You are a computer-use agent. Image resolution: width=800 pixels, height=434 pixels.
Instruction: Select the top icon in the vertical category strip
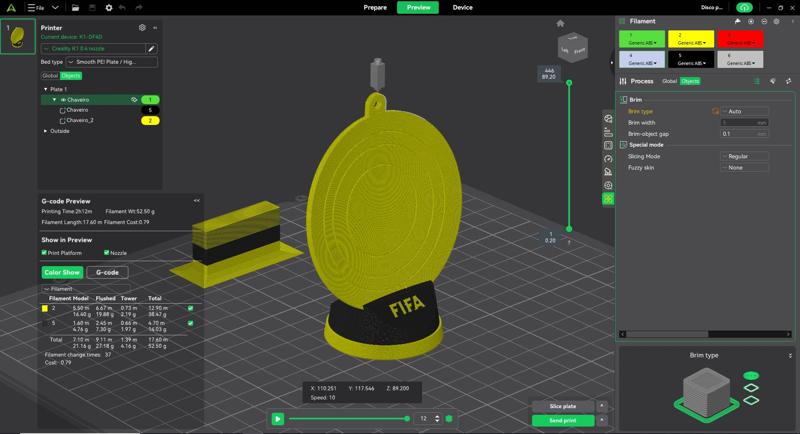(608, 119)
